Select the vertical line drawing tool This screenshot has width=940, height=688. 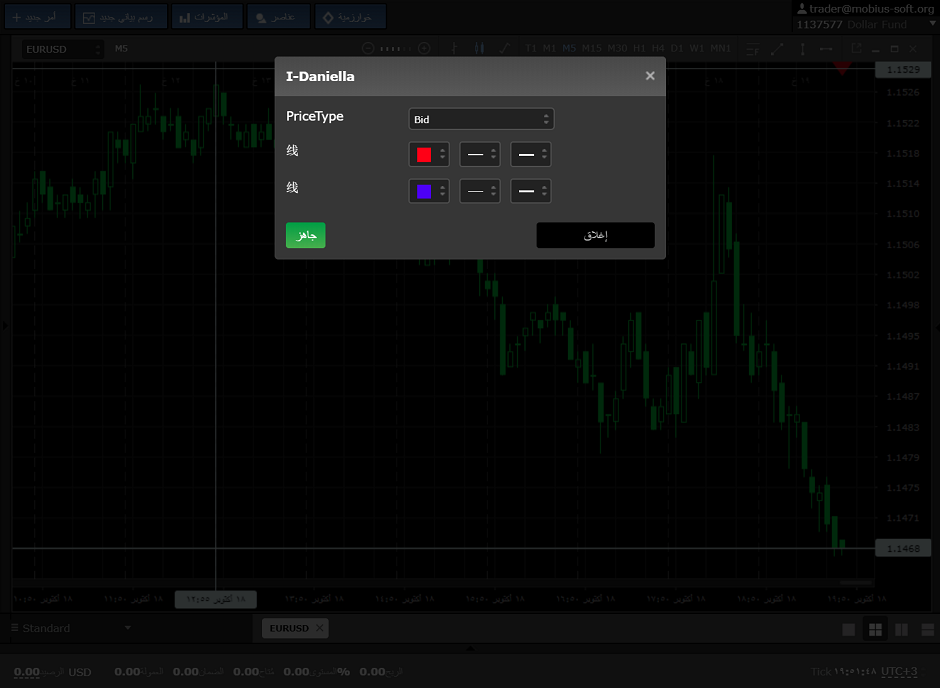[x=802, y=49]
